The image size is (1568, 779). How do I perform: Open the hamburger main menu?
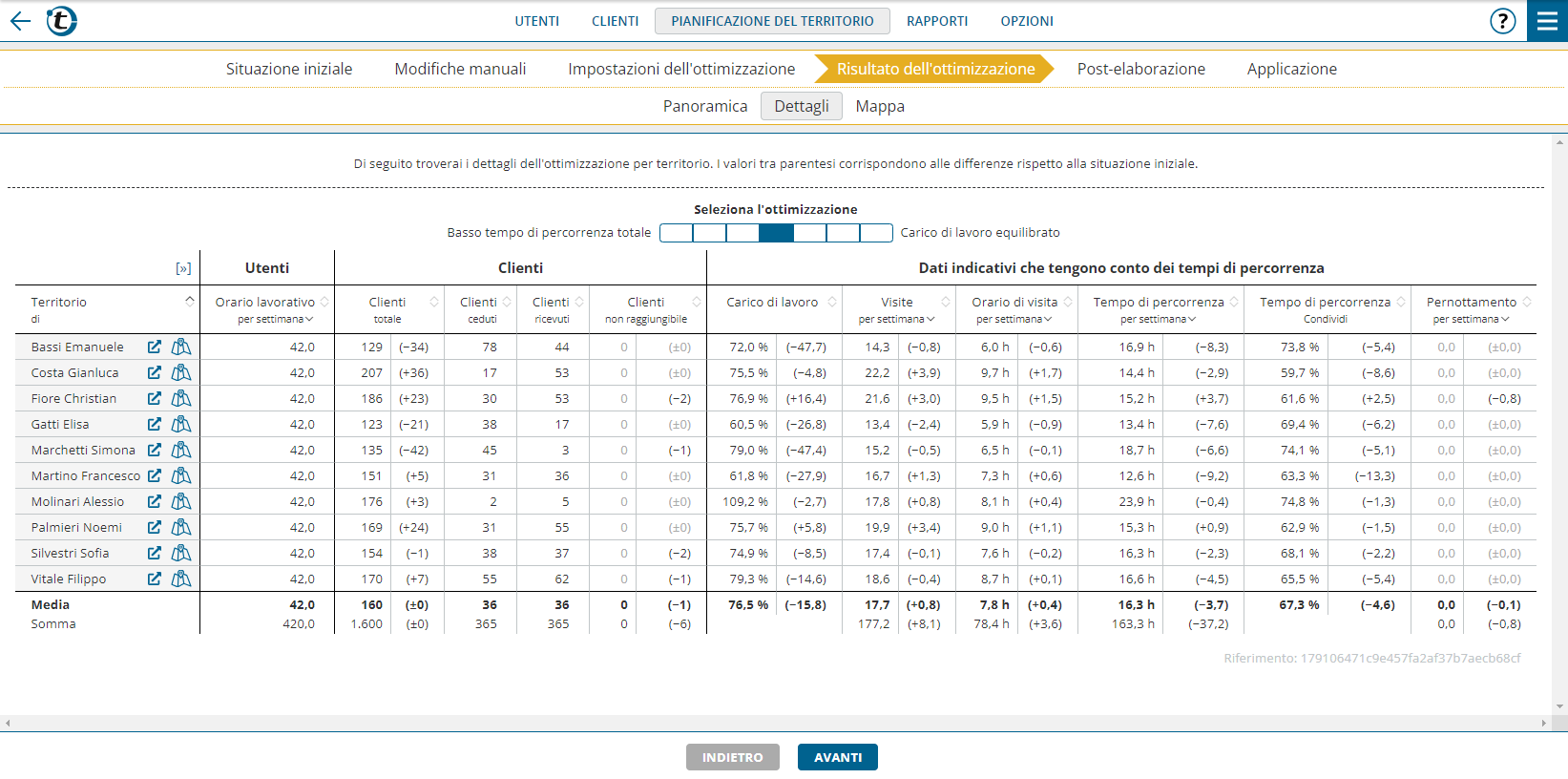(1547, 21)
